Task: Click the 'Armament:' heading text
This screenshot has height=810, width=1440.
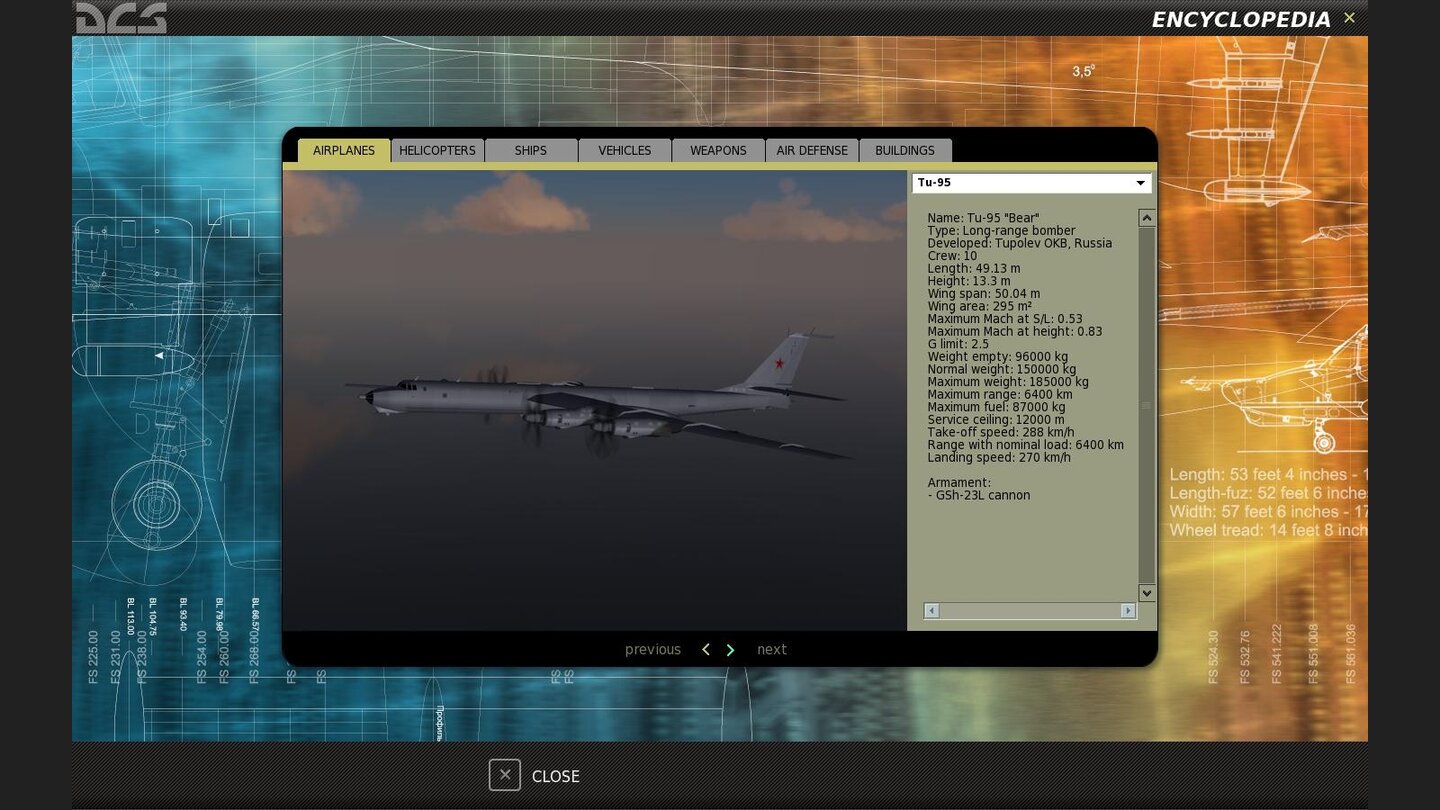Action: [959, 483]
